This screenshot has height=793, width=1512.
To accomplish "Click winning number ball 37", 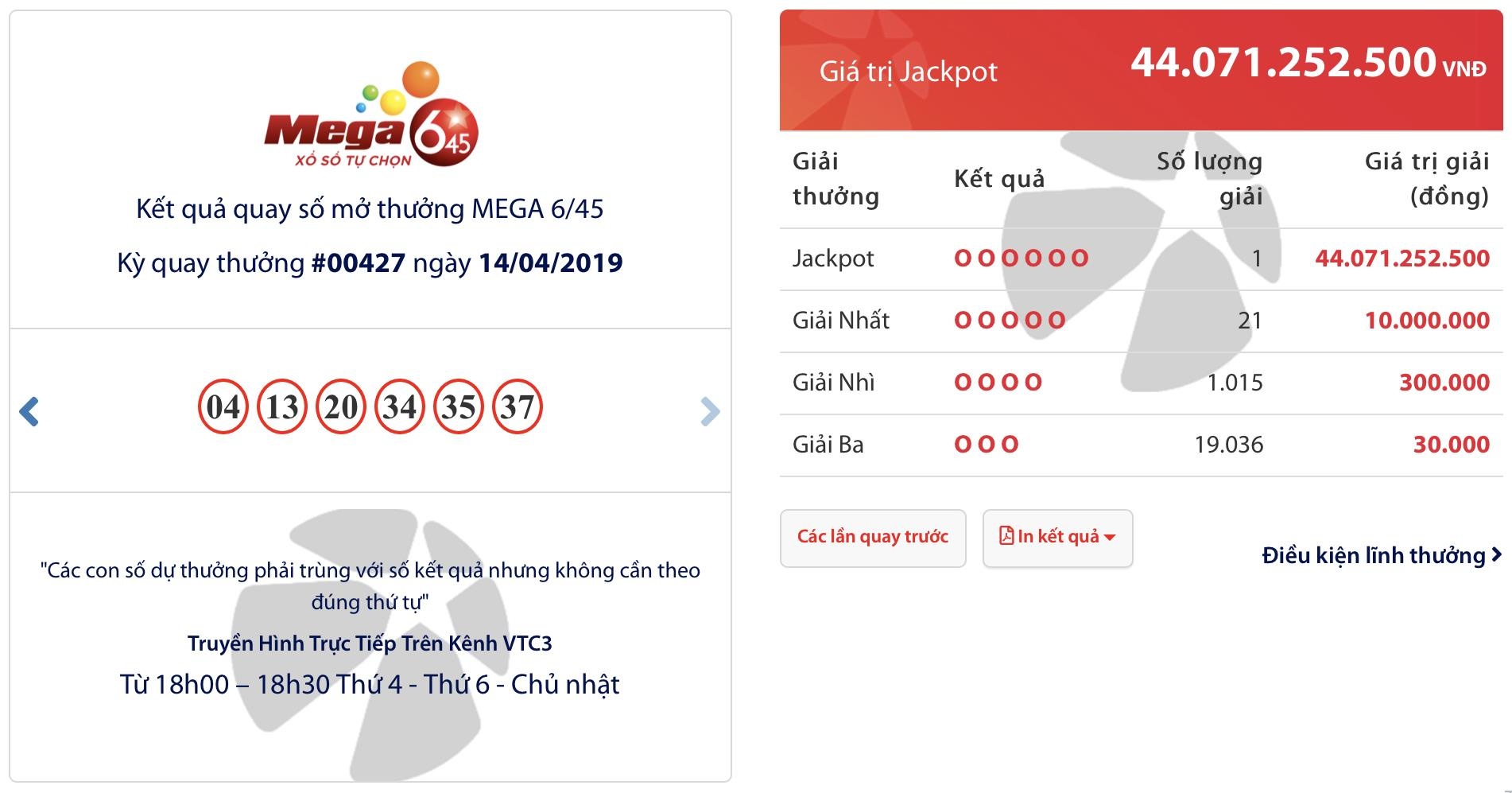I will click(518, 407).
